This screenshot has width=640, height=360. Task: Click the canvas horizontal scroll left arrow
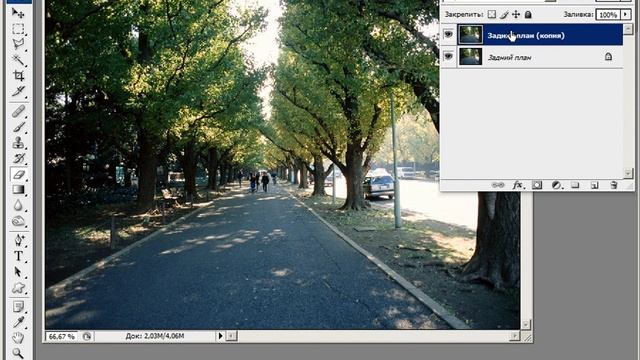coord(231,336)
